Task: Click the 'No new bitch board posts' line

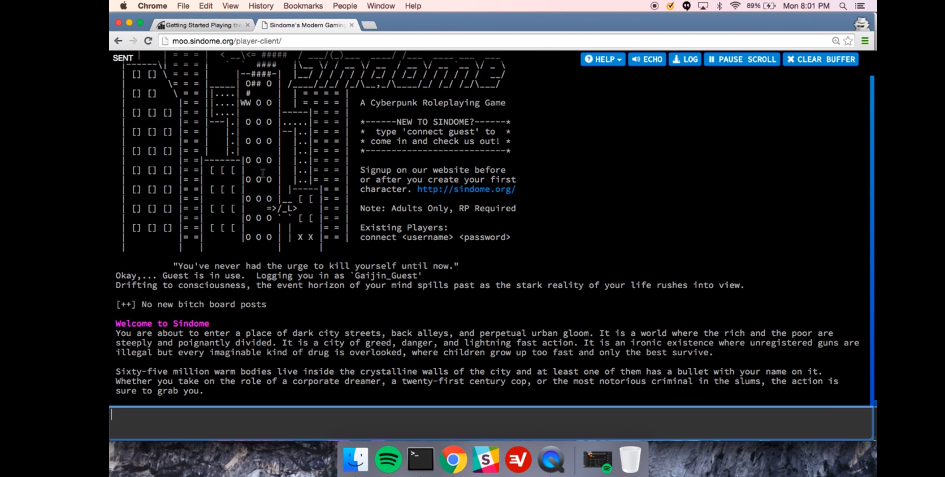Action: click(x=190, y=304)
